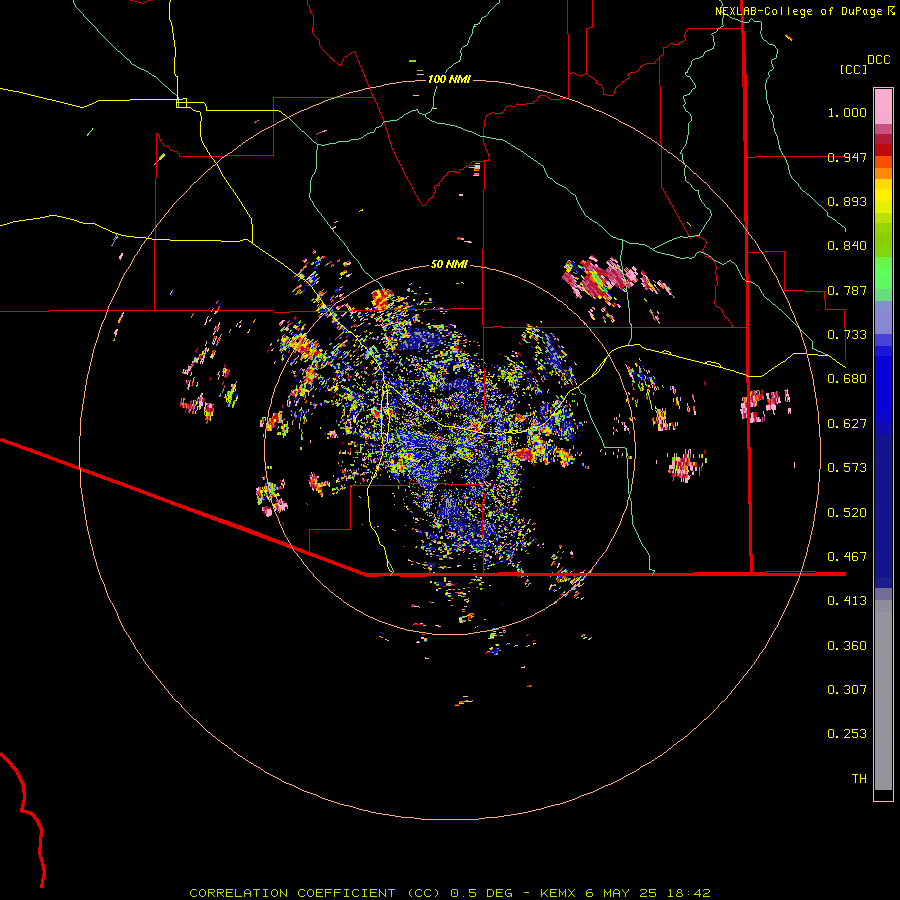Screen dimensions: 900x900
Task: Select the 0.360 legend value
Action: click(847, 646)
